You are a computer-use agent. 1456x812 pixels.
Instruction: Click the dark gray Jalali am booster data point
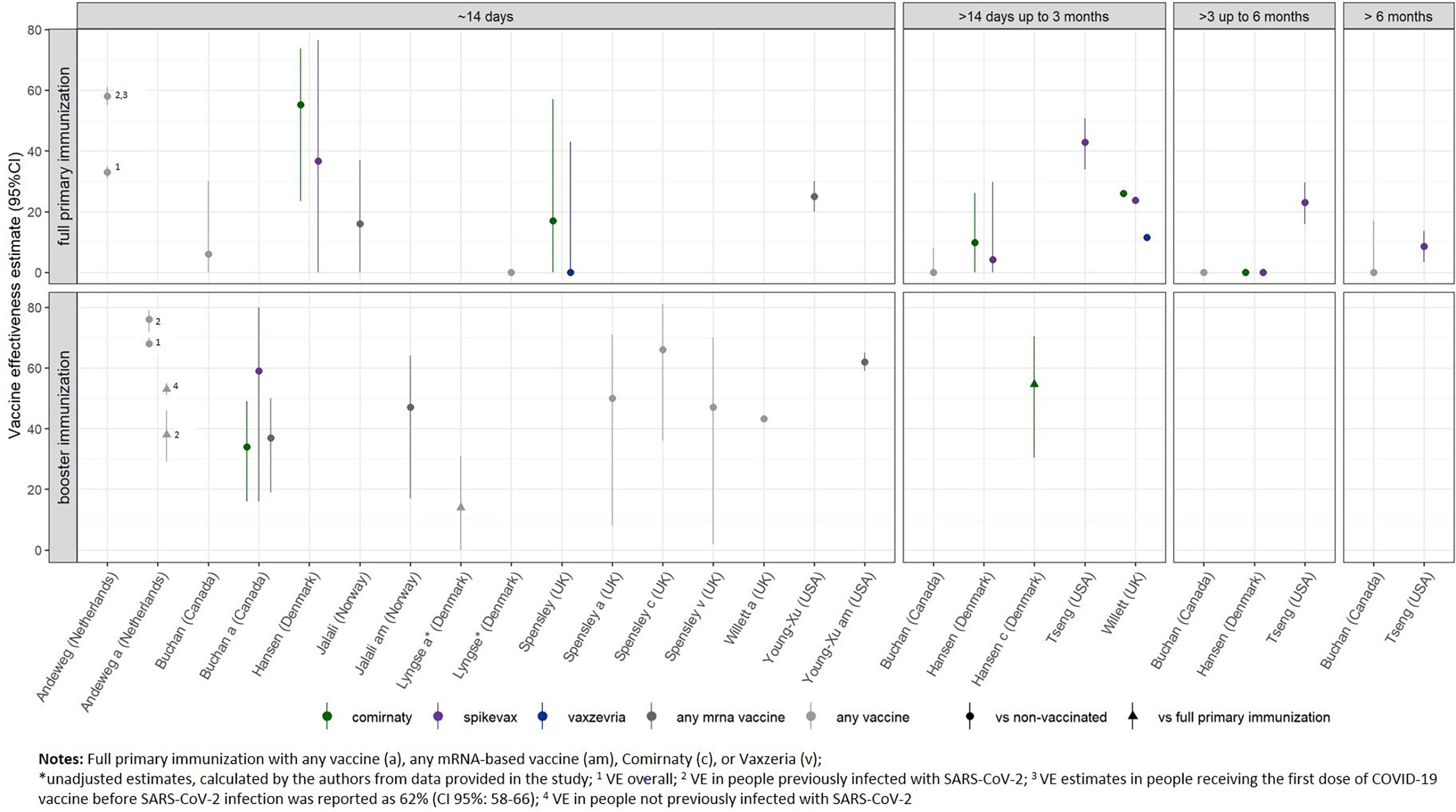pos(410,407)
